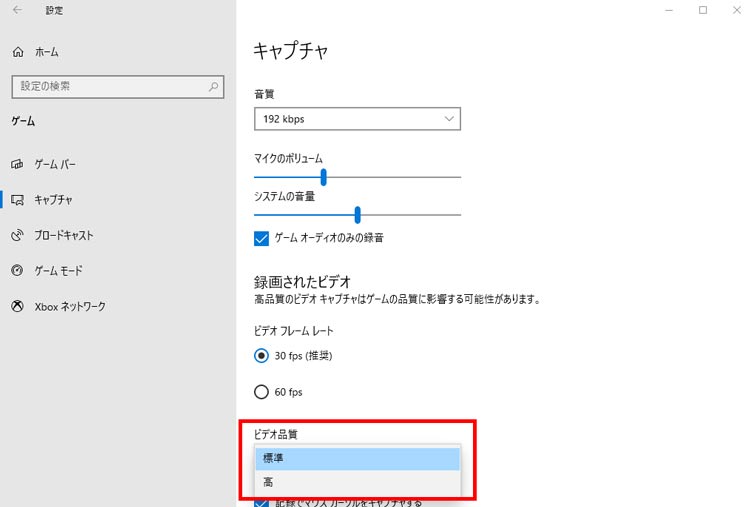Choose 標準 in ビデオ品質 list
The width and height of the screenshot is (750, 507).
[357, 458]
